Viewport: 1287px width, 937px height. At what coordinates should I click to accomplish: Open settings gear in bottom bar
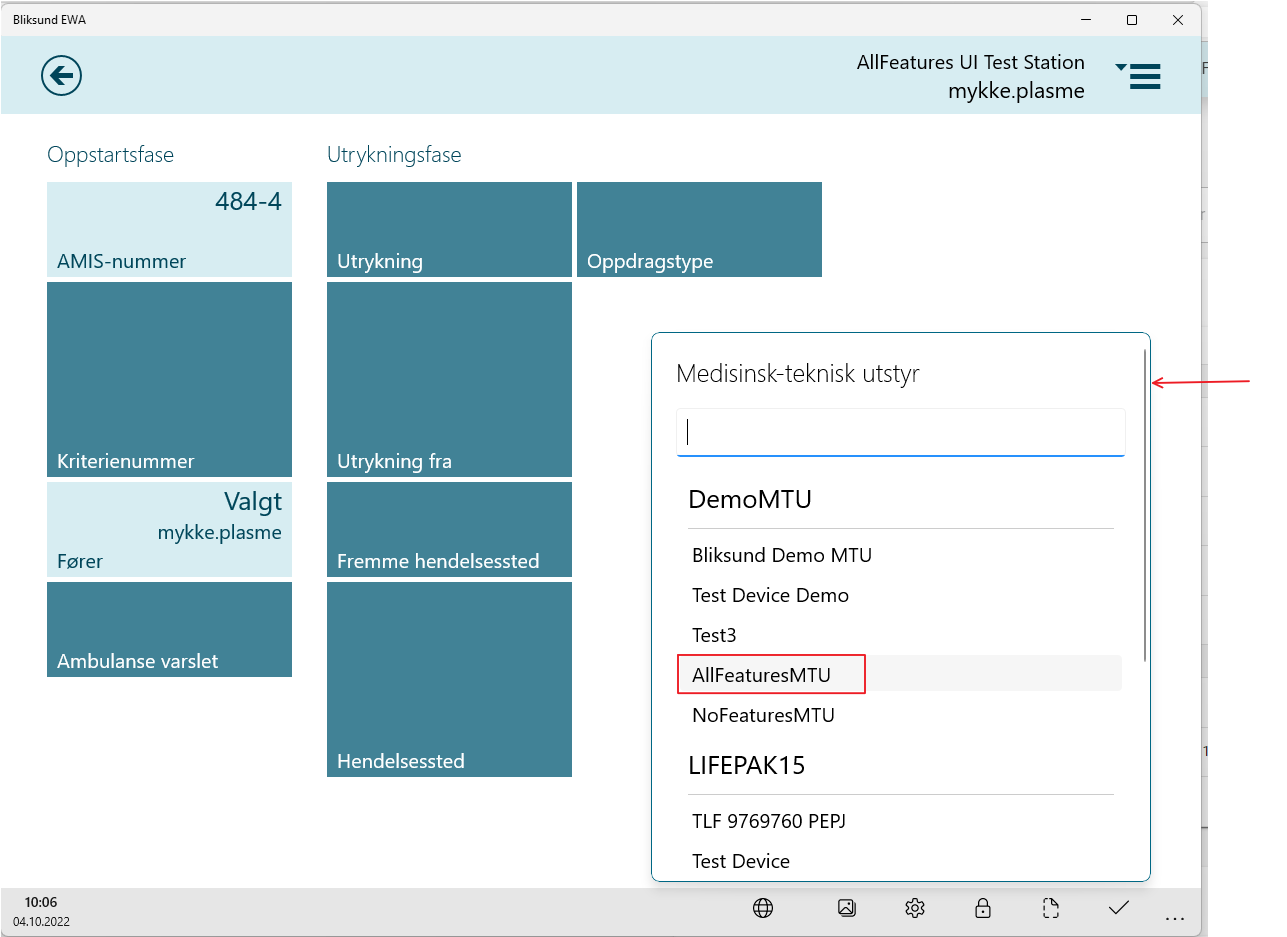pos(914,908)
